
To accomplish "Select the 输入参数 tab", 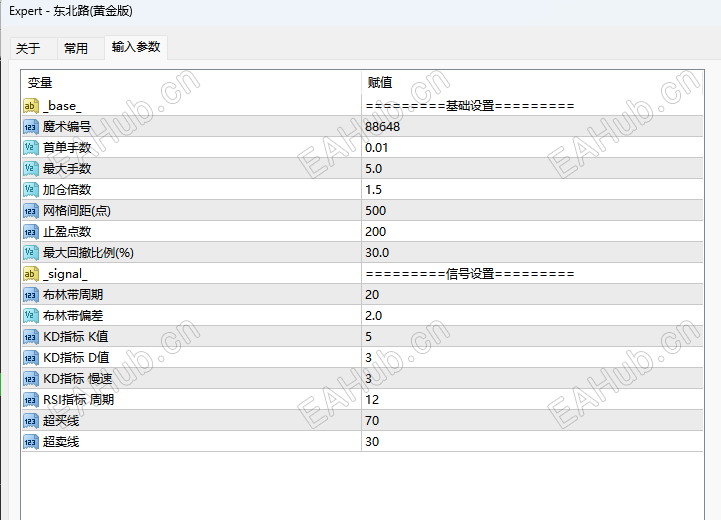I will click(x=136, y=47).
